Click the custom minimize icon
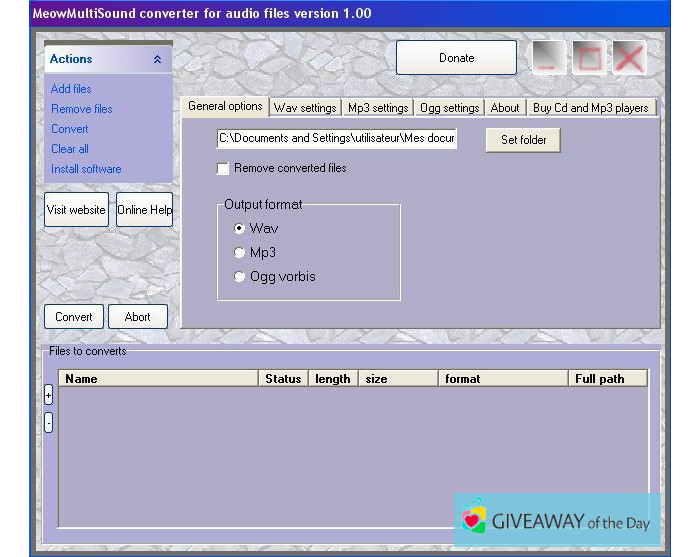 click(548, 58)
